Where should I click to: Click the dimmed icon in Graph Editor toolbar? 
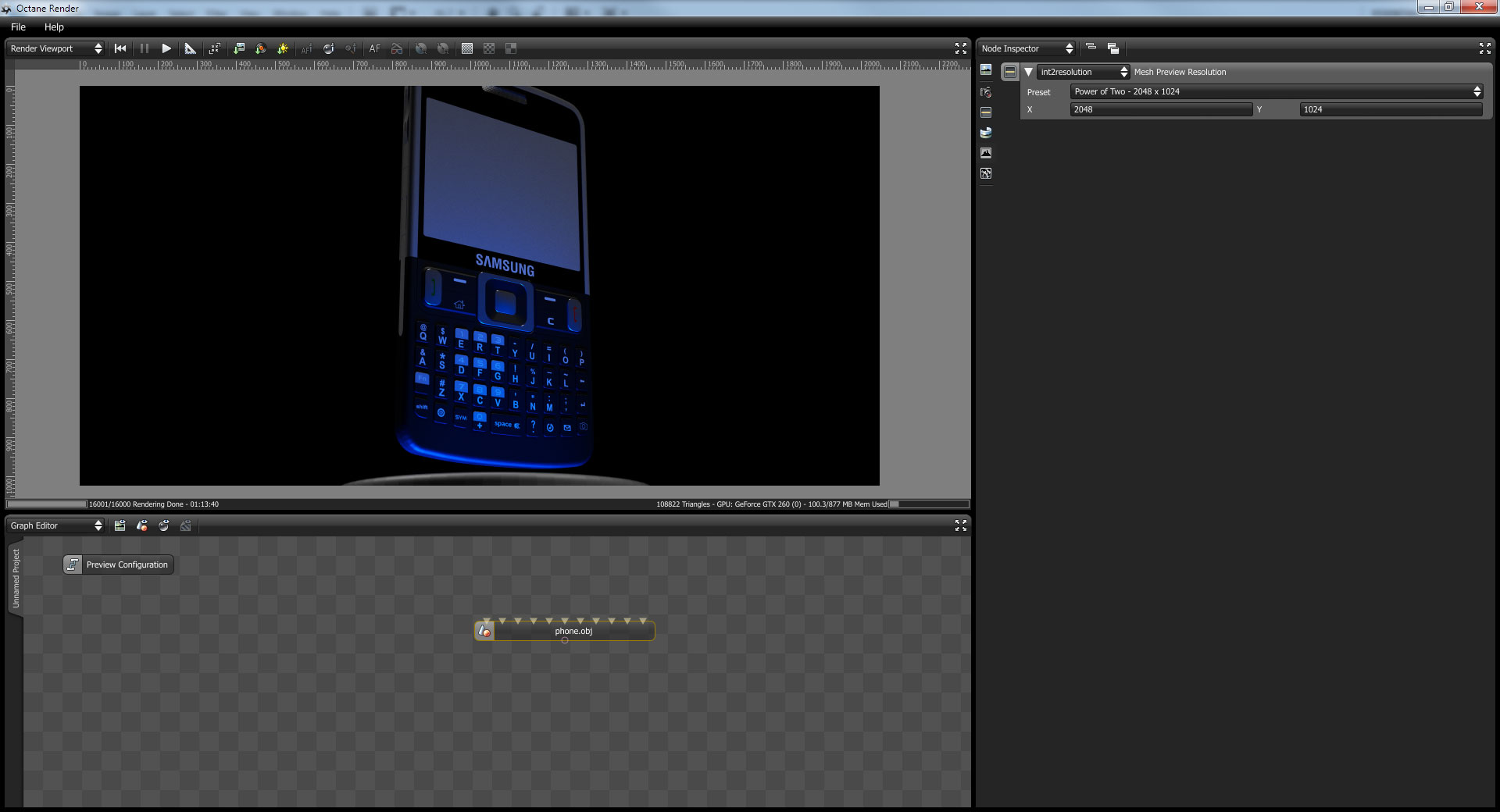pos(186,525)
